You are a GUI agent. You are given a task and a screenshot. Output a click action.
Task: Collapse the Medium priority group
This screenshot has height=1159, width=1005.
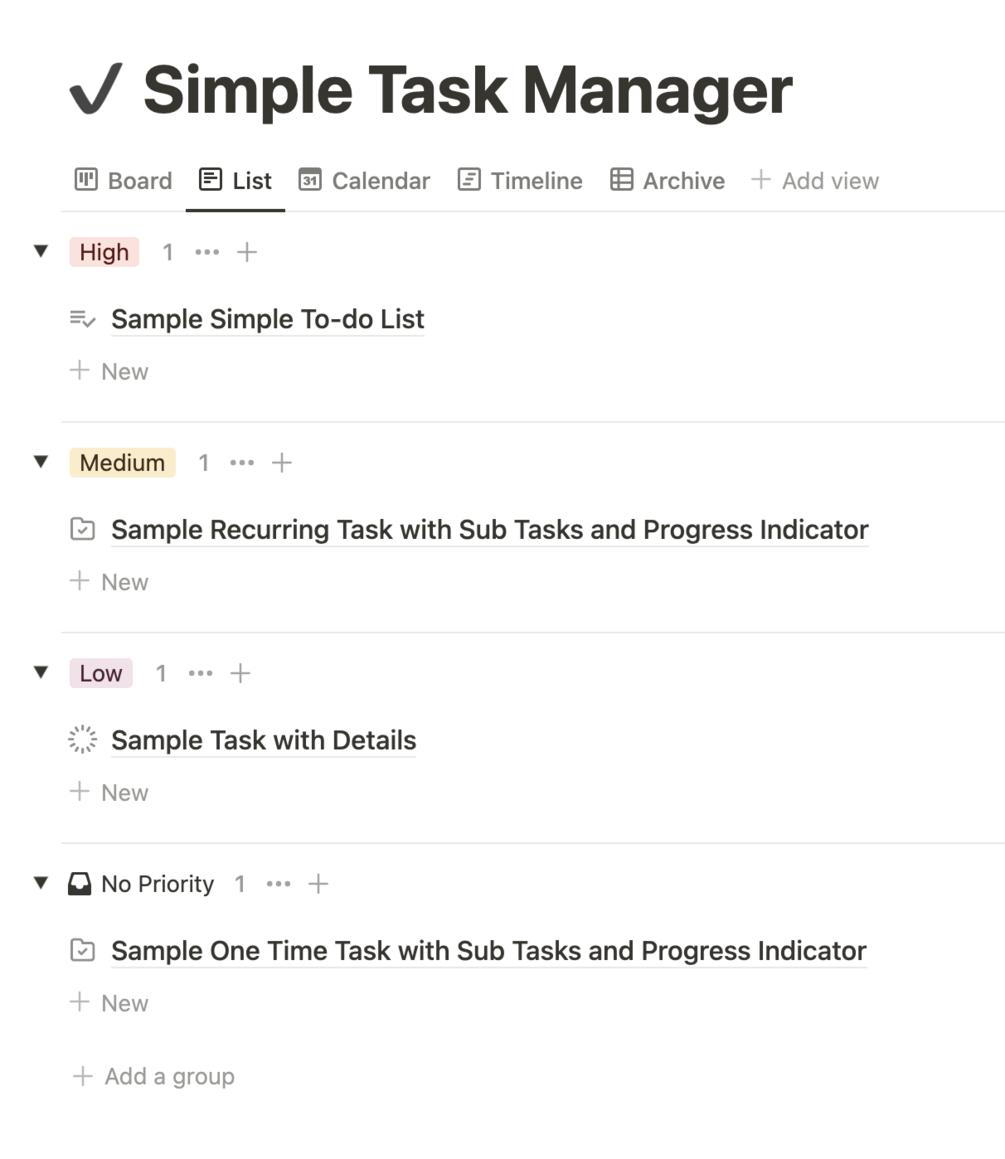tap(41, 462)
